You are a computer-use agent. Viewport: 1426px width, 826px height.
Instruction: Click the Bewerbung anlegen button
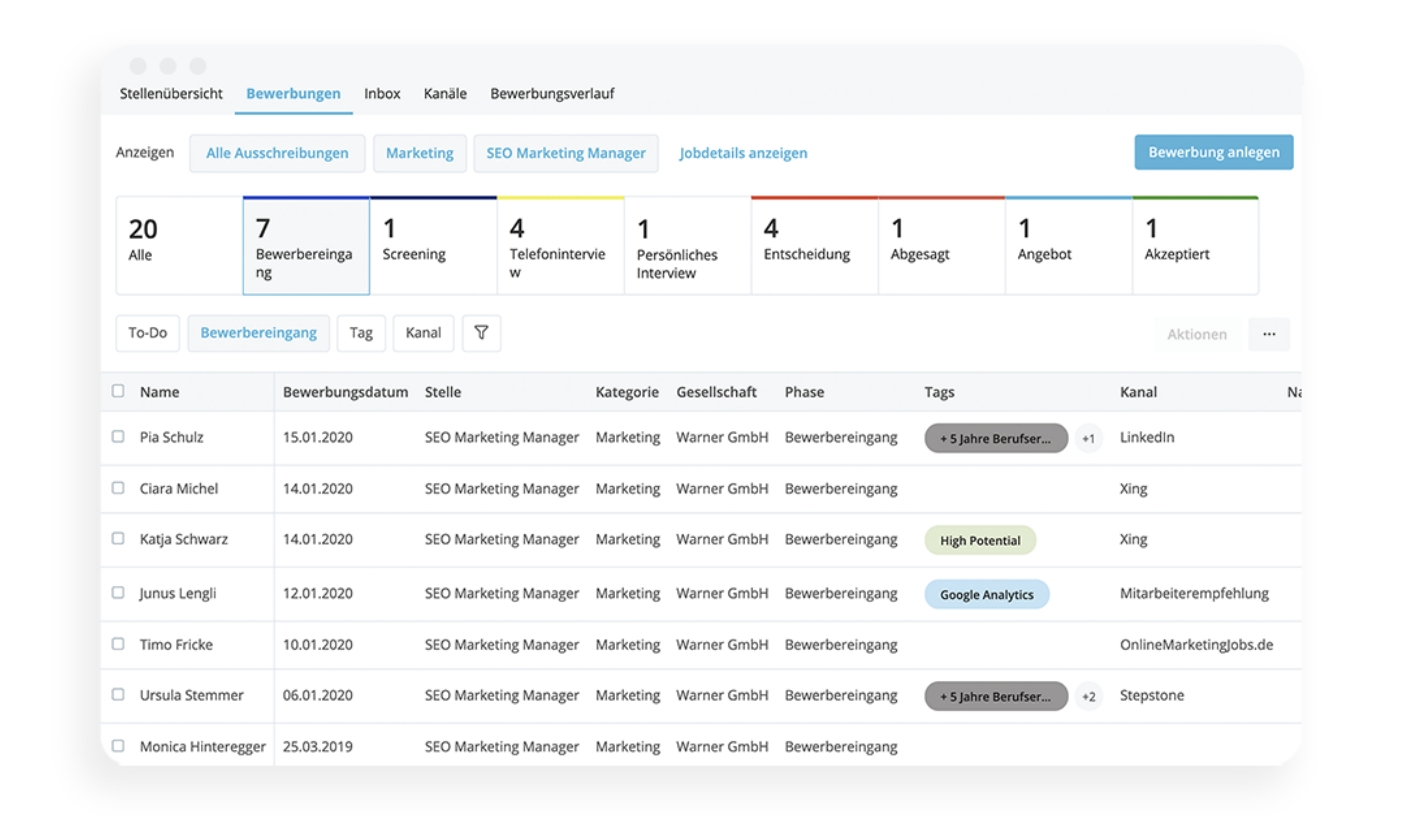1213,152
